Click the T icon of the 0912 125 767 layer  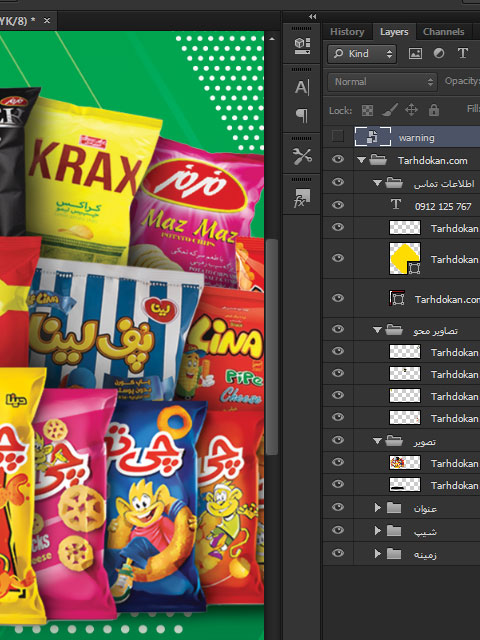pyautogui.click(x=396, y=204)
